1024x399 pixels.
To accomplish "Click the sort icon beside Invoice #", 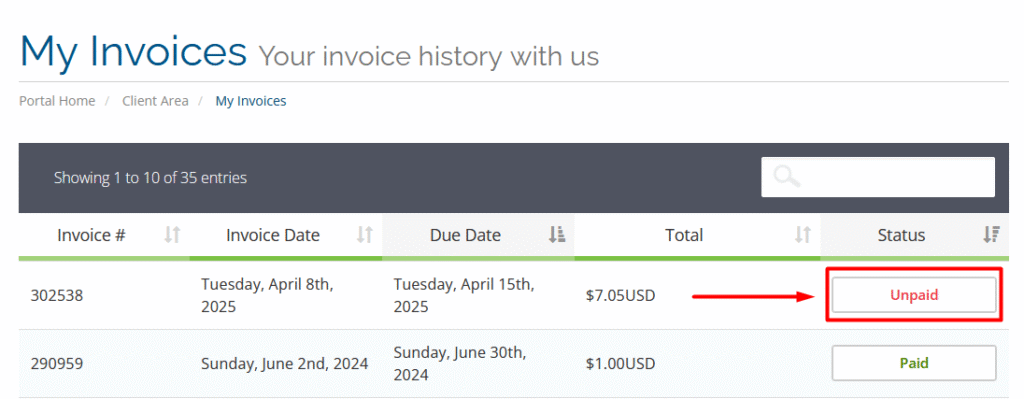I will (x=172, y=235).
